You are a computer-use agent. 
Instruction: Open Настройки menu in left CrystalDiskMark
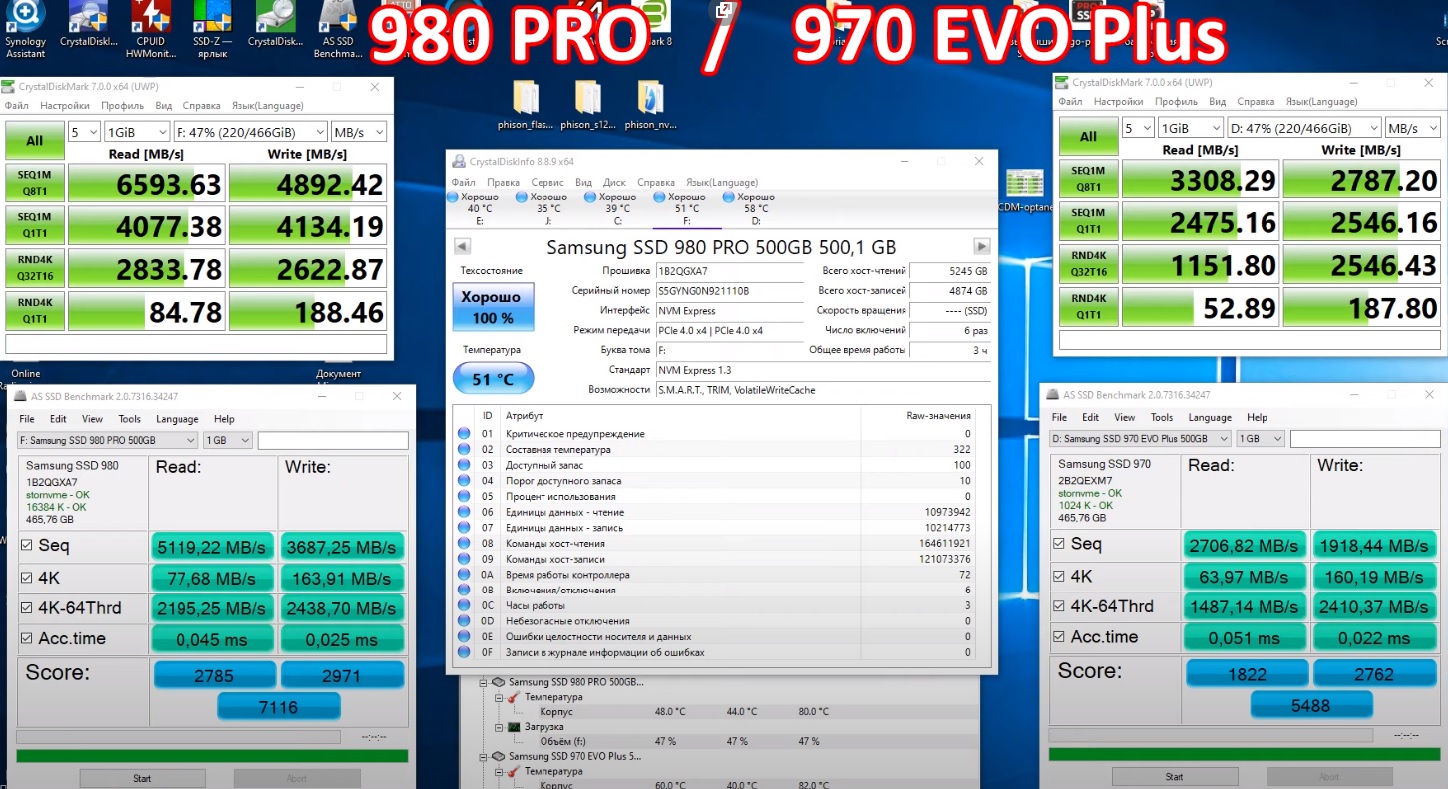tap(65, 105)
